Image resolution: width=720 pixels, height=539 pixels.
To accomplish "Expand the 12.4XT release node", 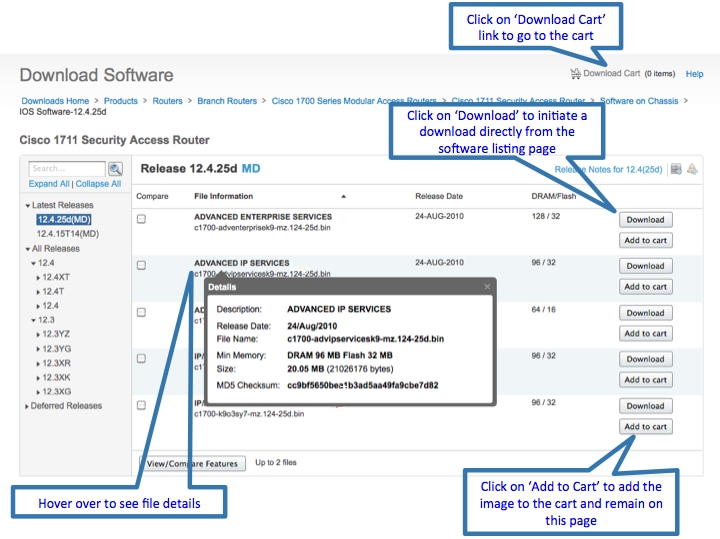I will [38, 278].
